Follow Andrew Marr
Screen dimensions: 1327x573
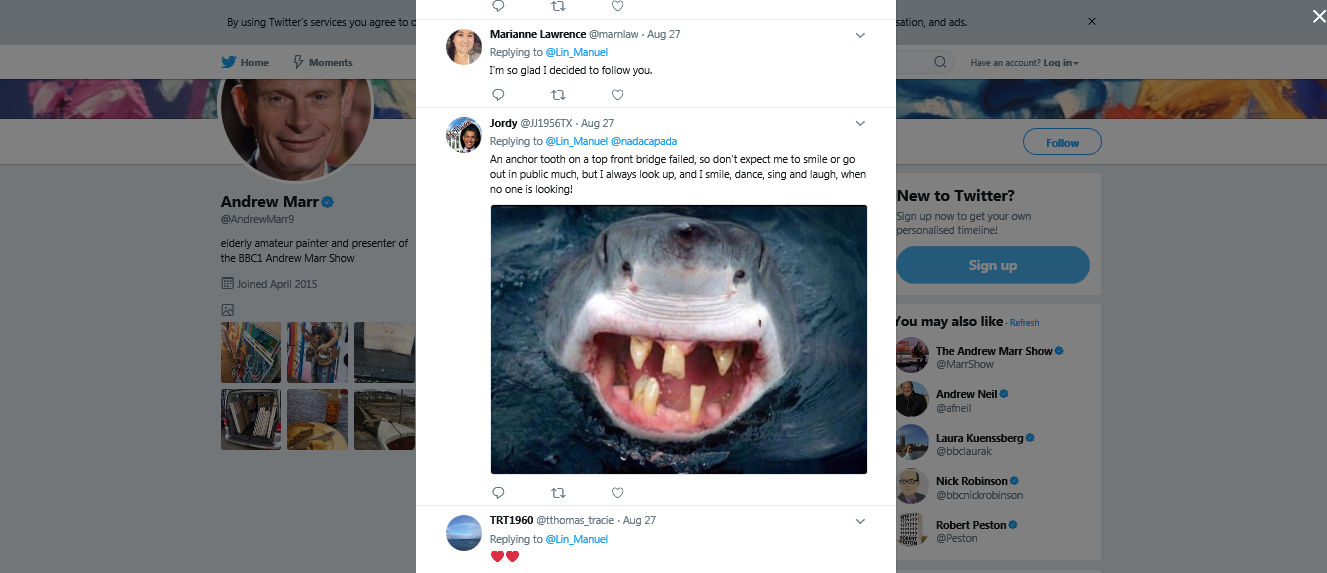click(1062, 142)
